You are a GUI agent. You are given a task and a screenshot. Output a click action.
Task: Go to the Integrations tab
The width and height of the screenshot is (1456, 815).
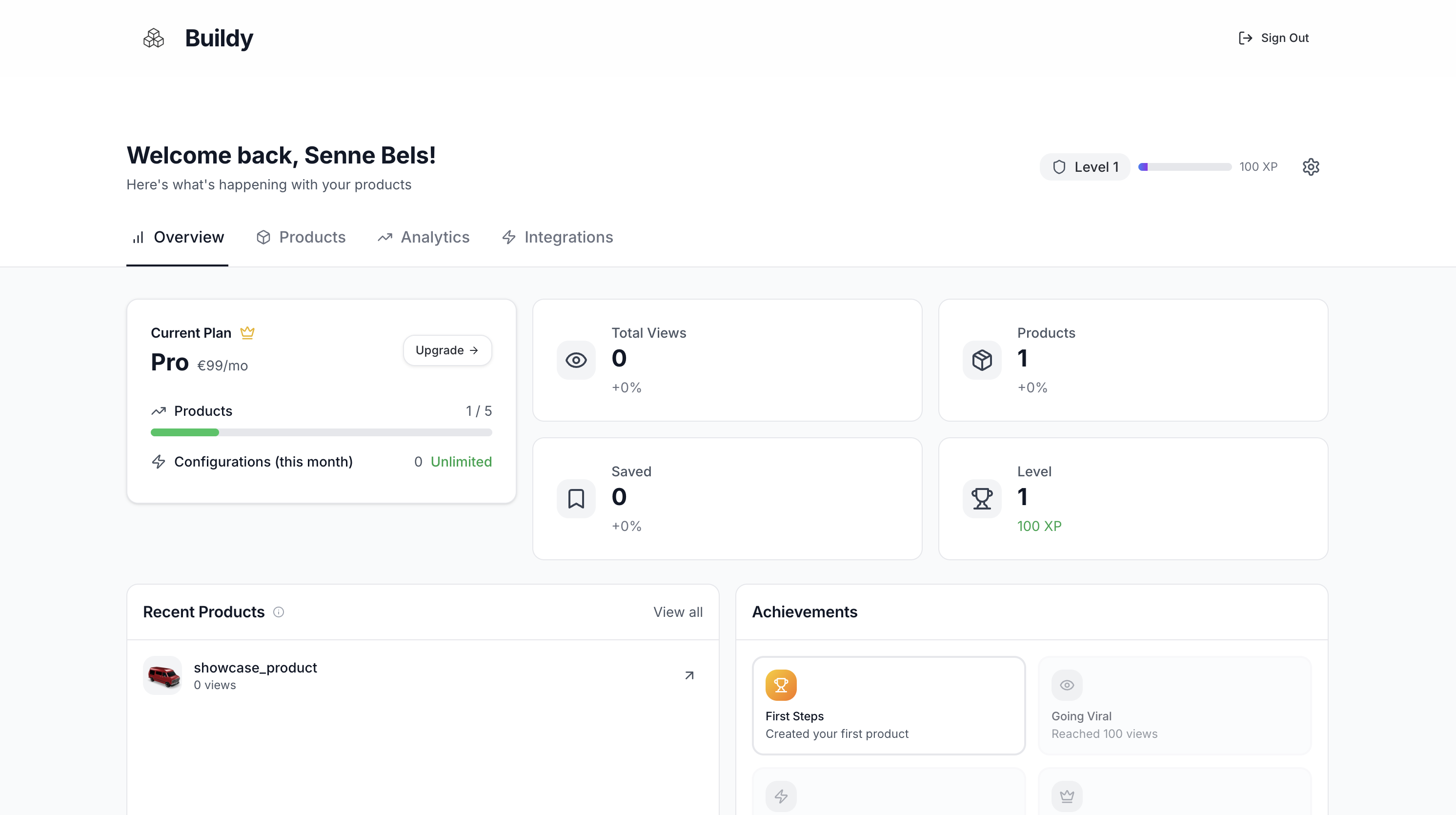coord(557,237)
